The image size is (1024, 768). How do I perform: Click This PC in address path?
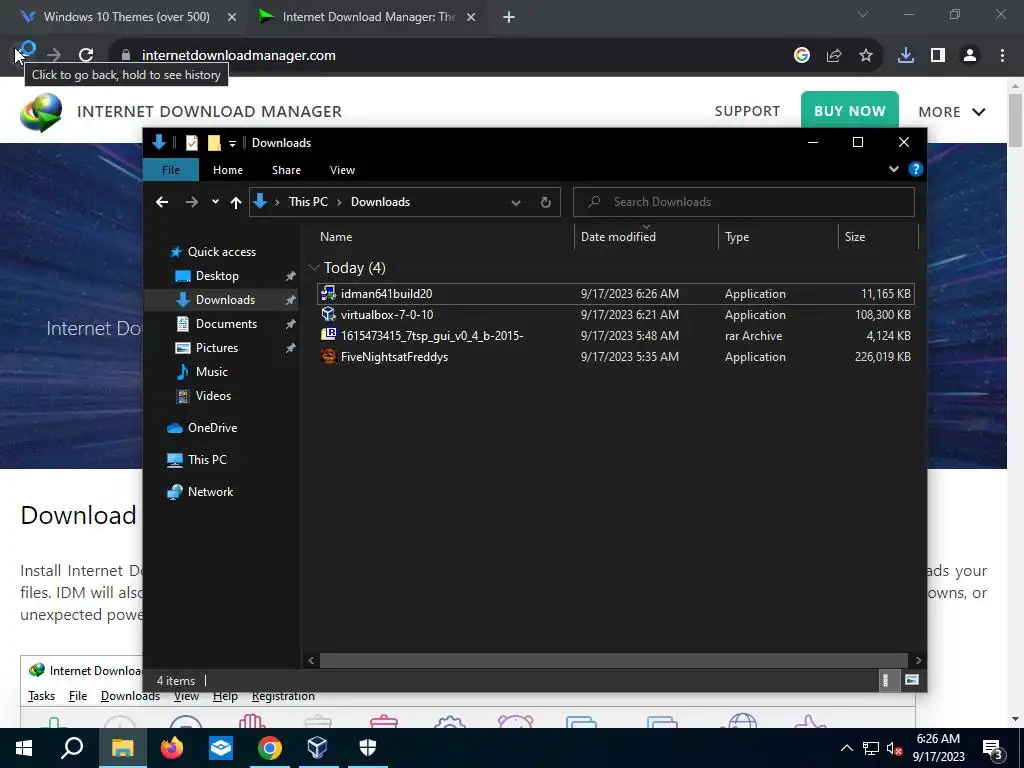(308, 202)
